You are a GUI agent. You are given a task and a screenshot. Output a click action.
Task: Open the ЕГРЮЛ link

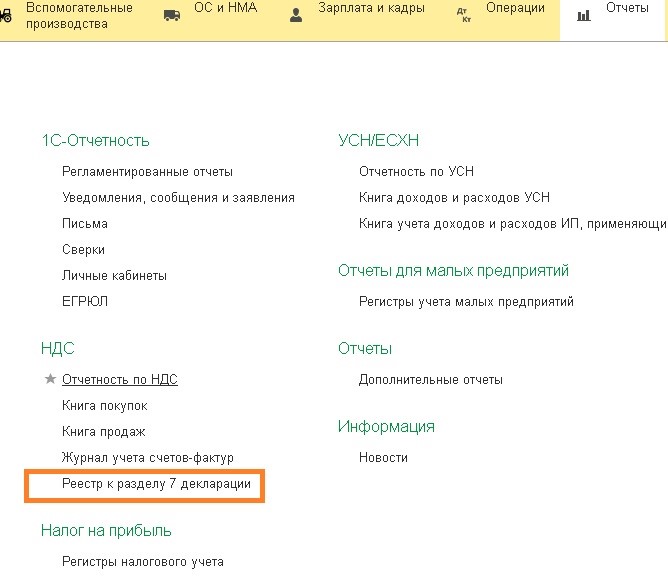(x=85, y=301)
